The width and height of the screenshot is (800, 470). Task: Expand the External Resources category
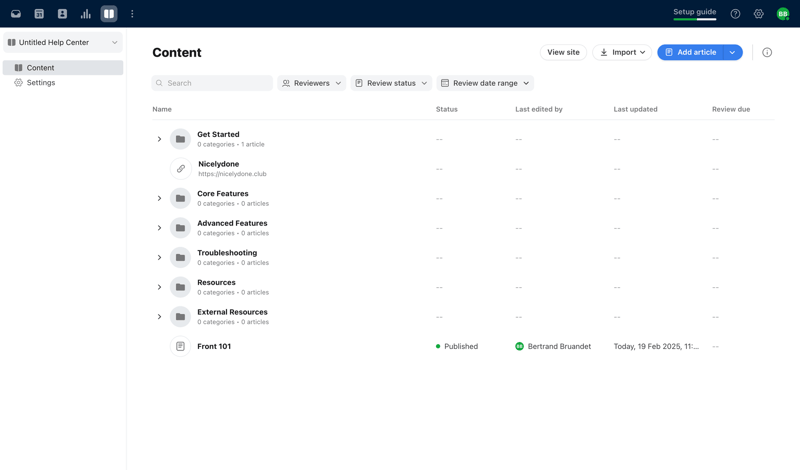tap(159, 316)
